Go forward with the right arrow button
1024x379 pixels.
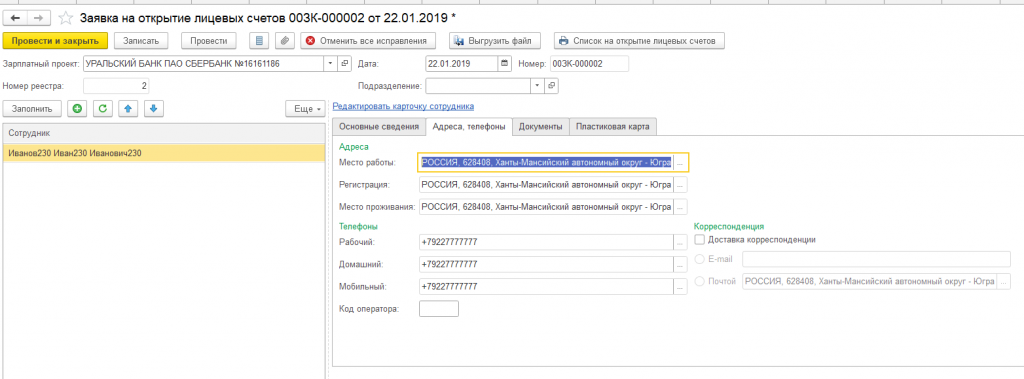(39, 17)
